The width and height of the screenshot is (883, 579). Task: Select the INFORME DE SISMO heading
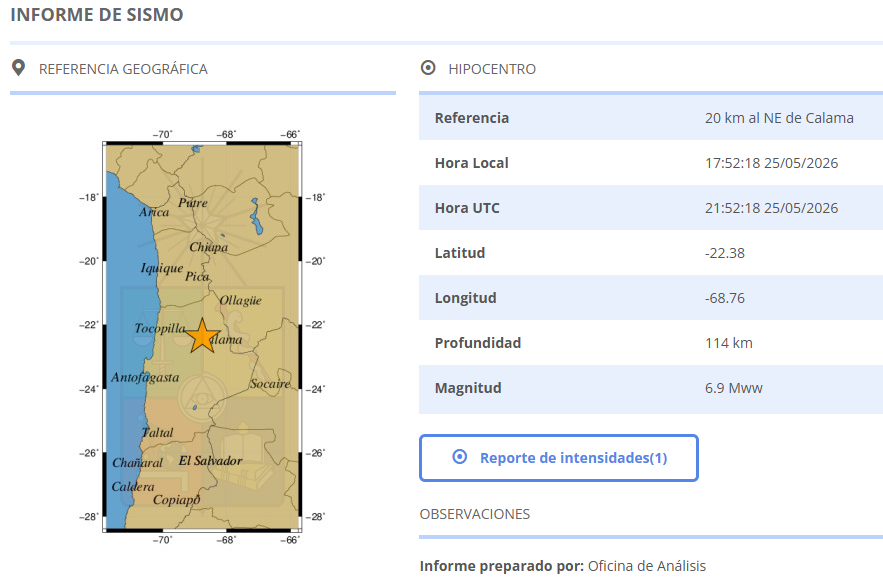point(97,15)
